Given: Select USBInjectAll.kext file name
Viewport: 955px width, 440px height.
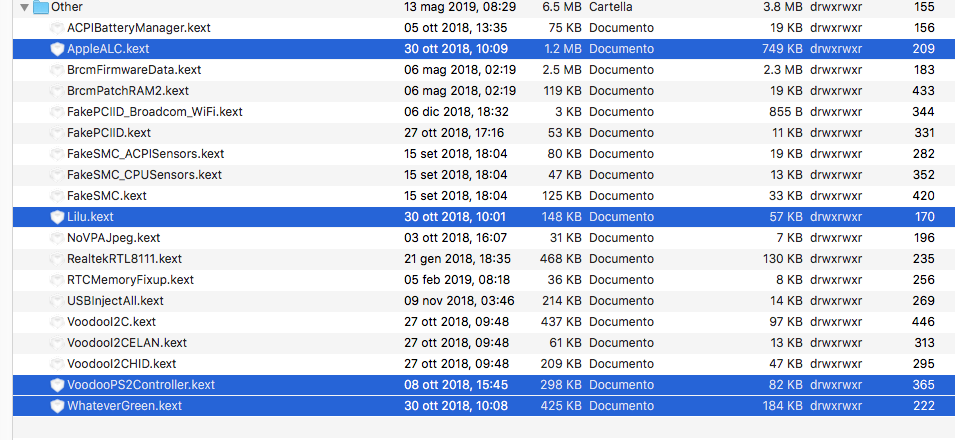Looking at the screenshot, I should [x=115, y=301].
